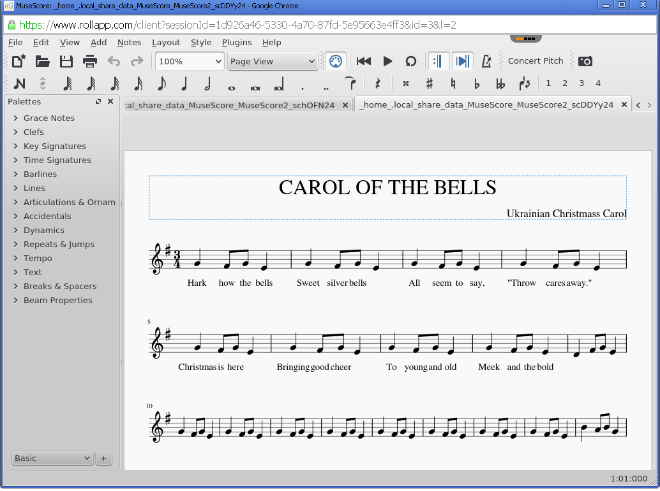The height and width of the screenshot is (491, 660).
Task: Apply double sharp accidental
Action: (x=405, y=83)
